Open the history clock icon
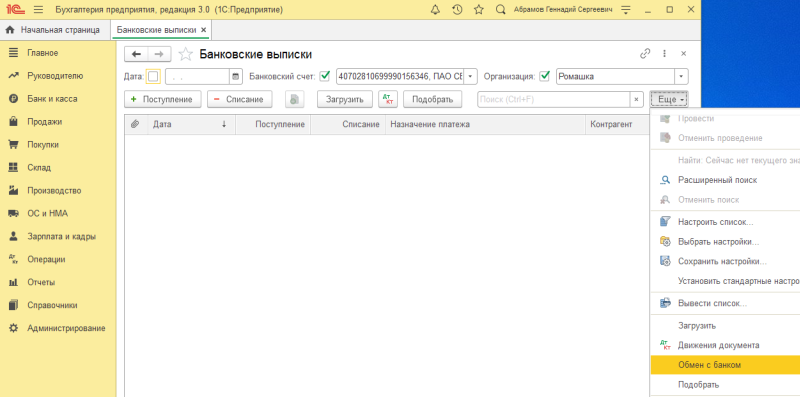Viewport: 803px width, 398px height. 457,10
